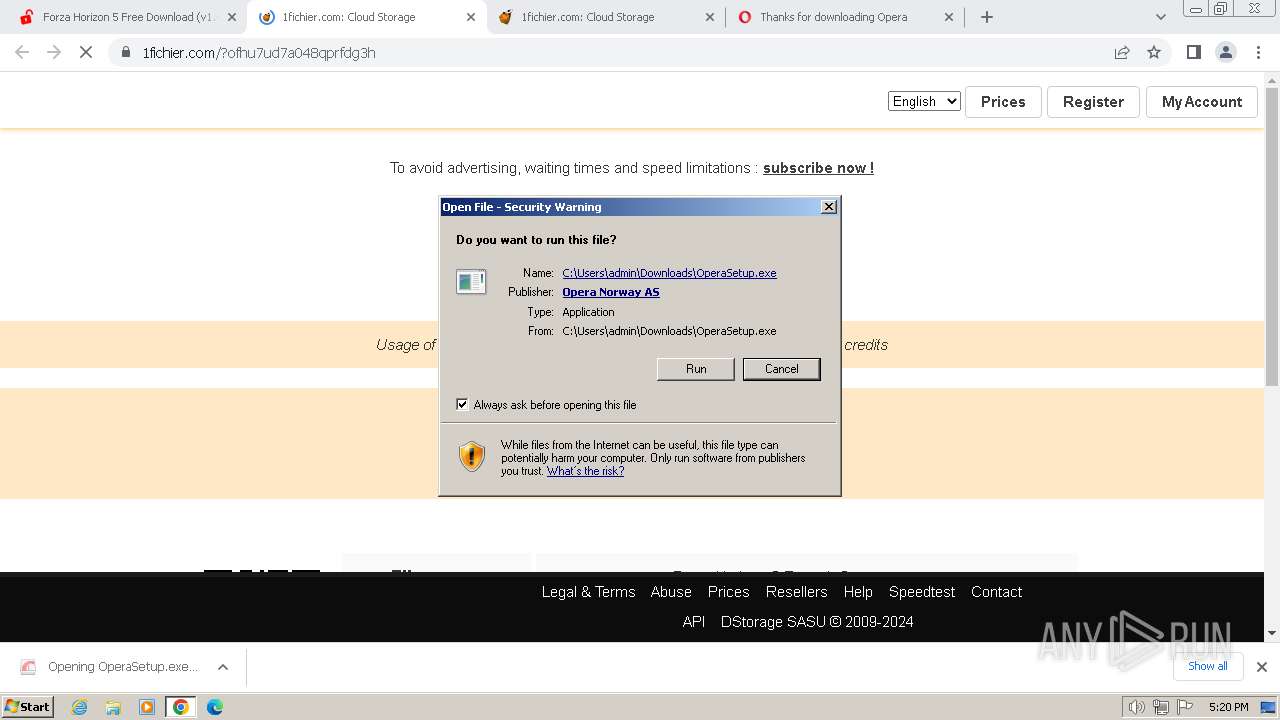The height and width of the screenshot is (720, 1280).
Task: Launch Internet Explorer from taskbar
Action: (80, 707)
